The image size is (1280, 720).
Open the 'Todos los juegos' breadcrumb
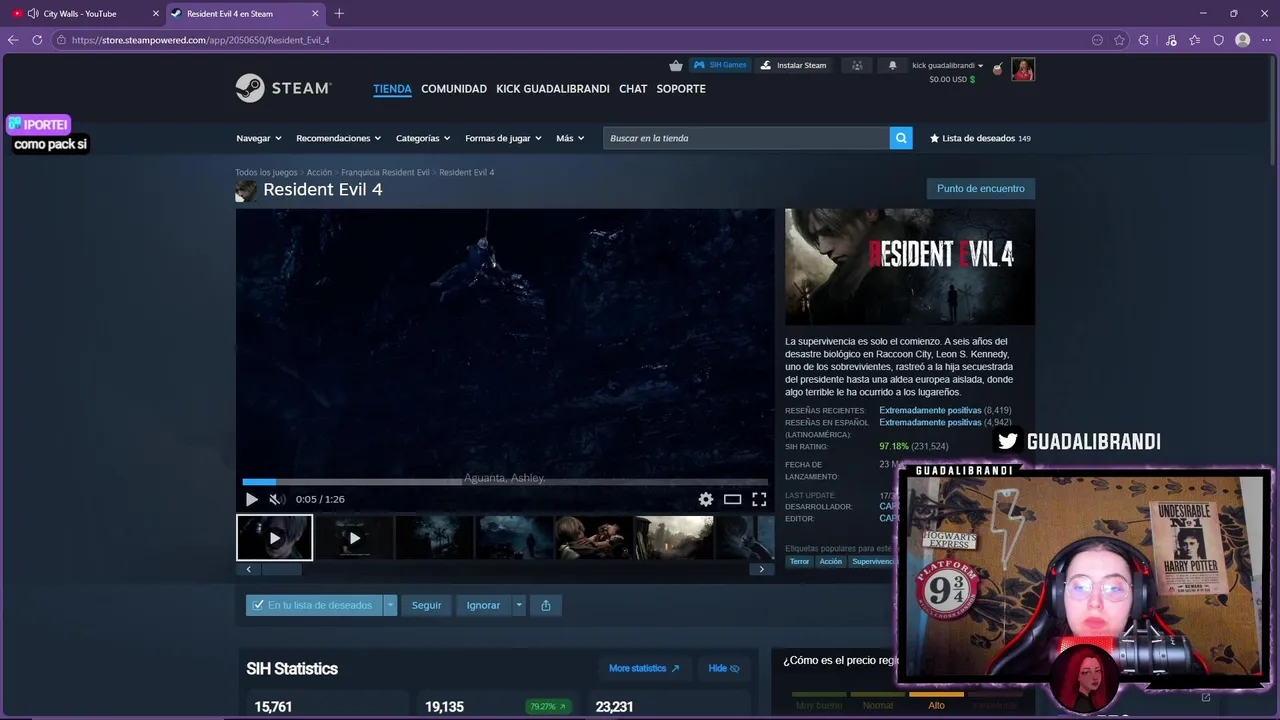pos(266,172)
